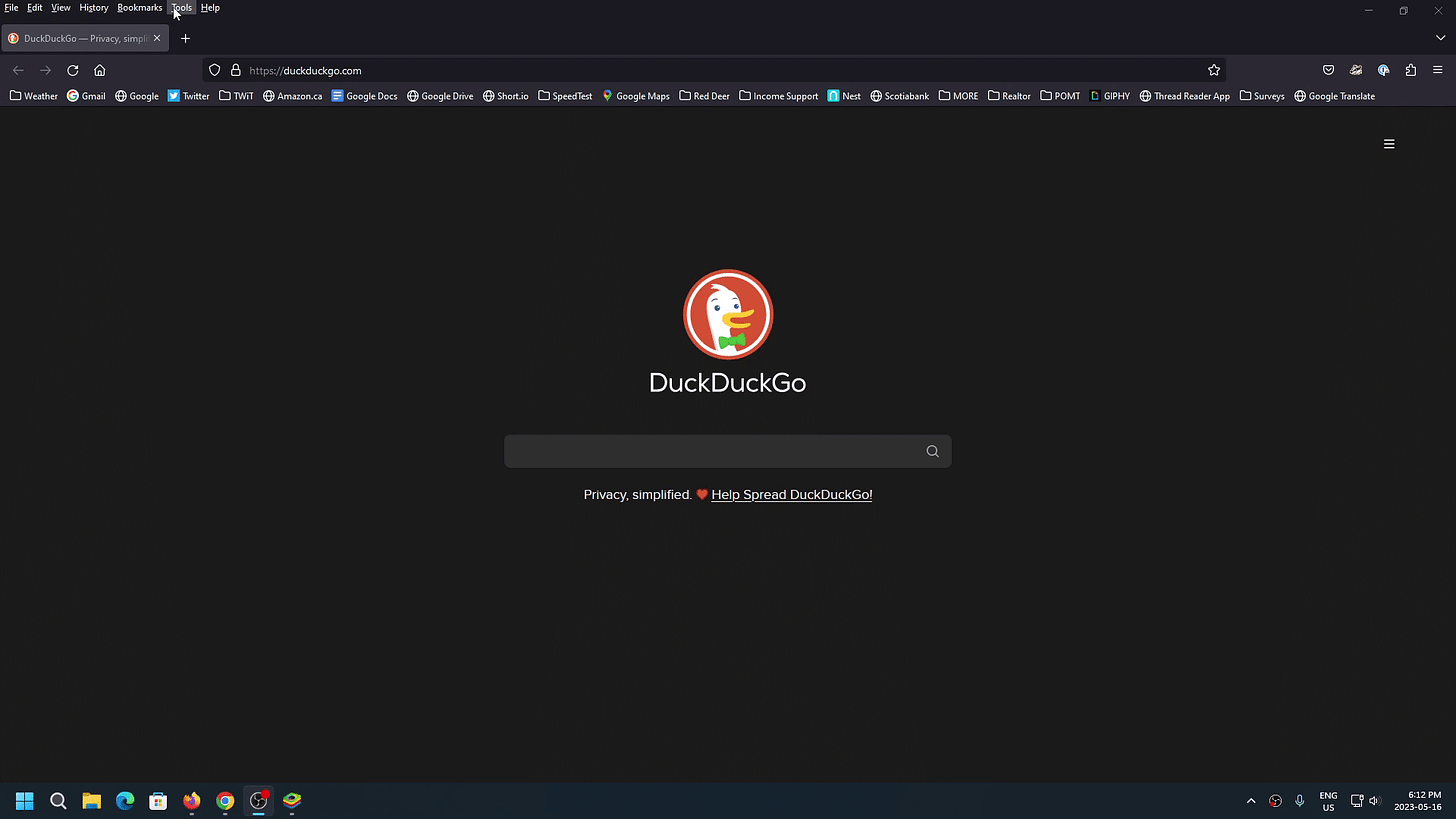The width and height of the screenshot is (1456, 819).
Task: Expand the Realtor bookmarks folder
Action: [1009, 96]
